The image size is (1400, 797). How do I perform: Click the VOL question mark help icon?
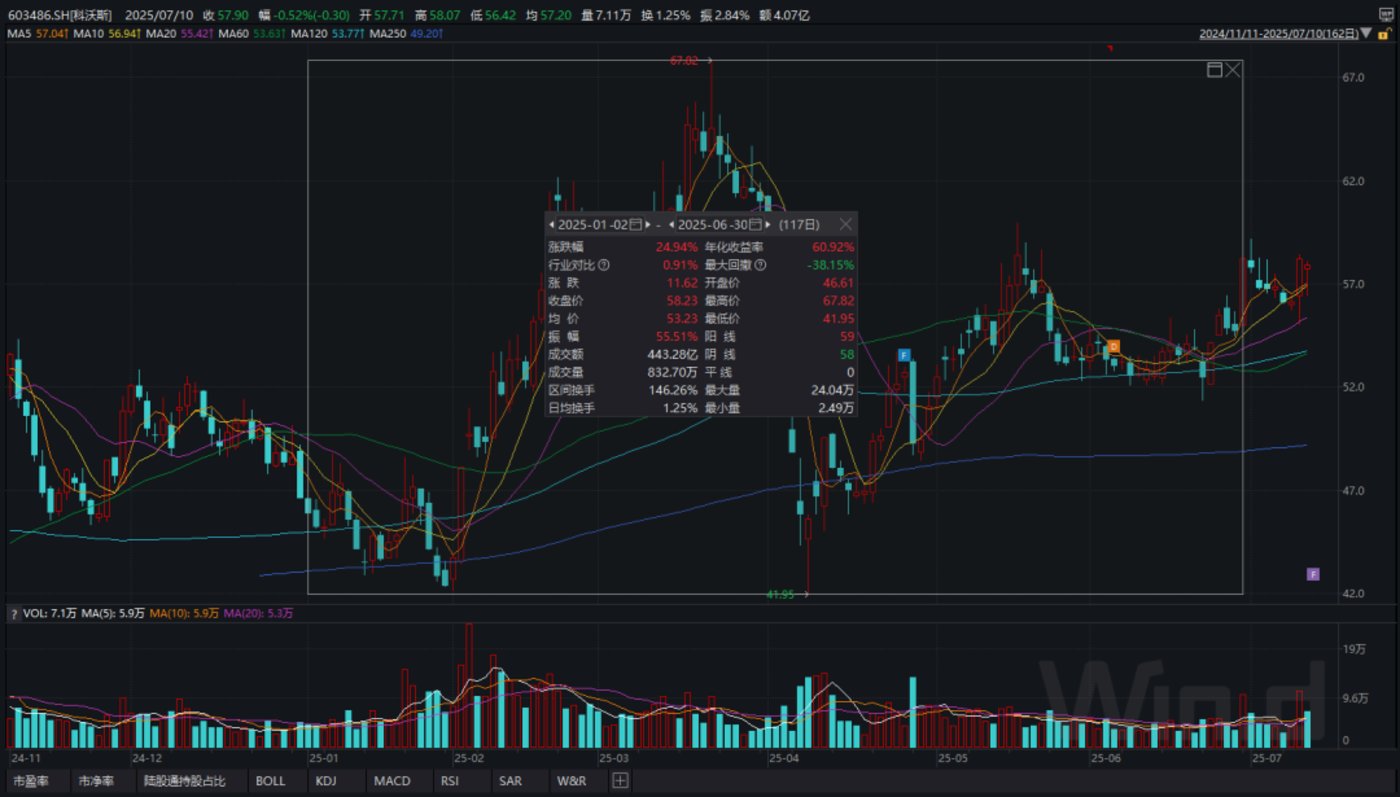click(x=13, y=612)
